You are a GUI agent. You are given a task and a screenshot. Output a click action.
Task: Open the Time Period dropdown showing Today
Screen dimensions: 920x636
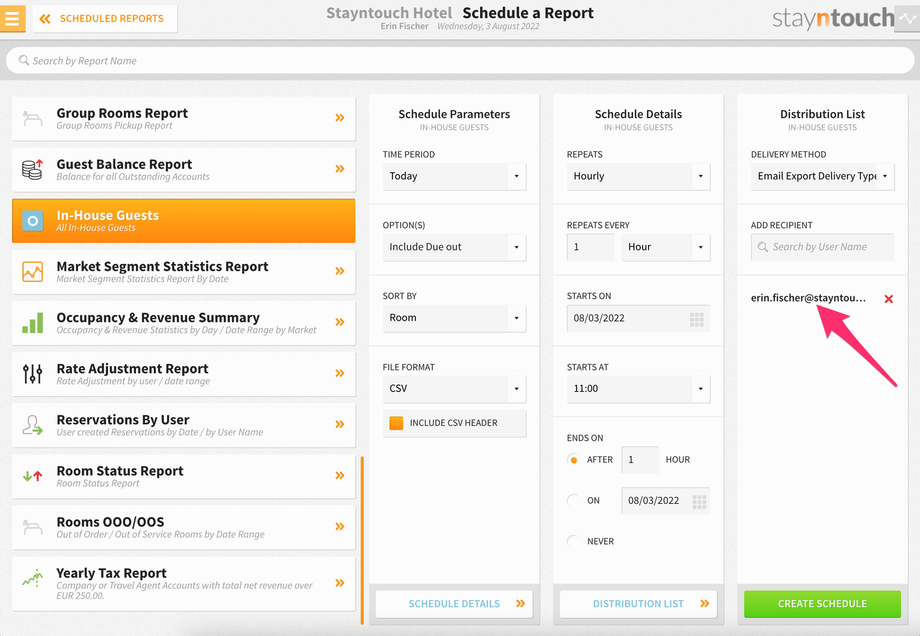(454, 176)
